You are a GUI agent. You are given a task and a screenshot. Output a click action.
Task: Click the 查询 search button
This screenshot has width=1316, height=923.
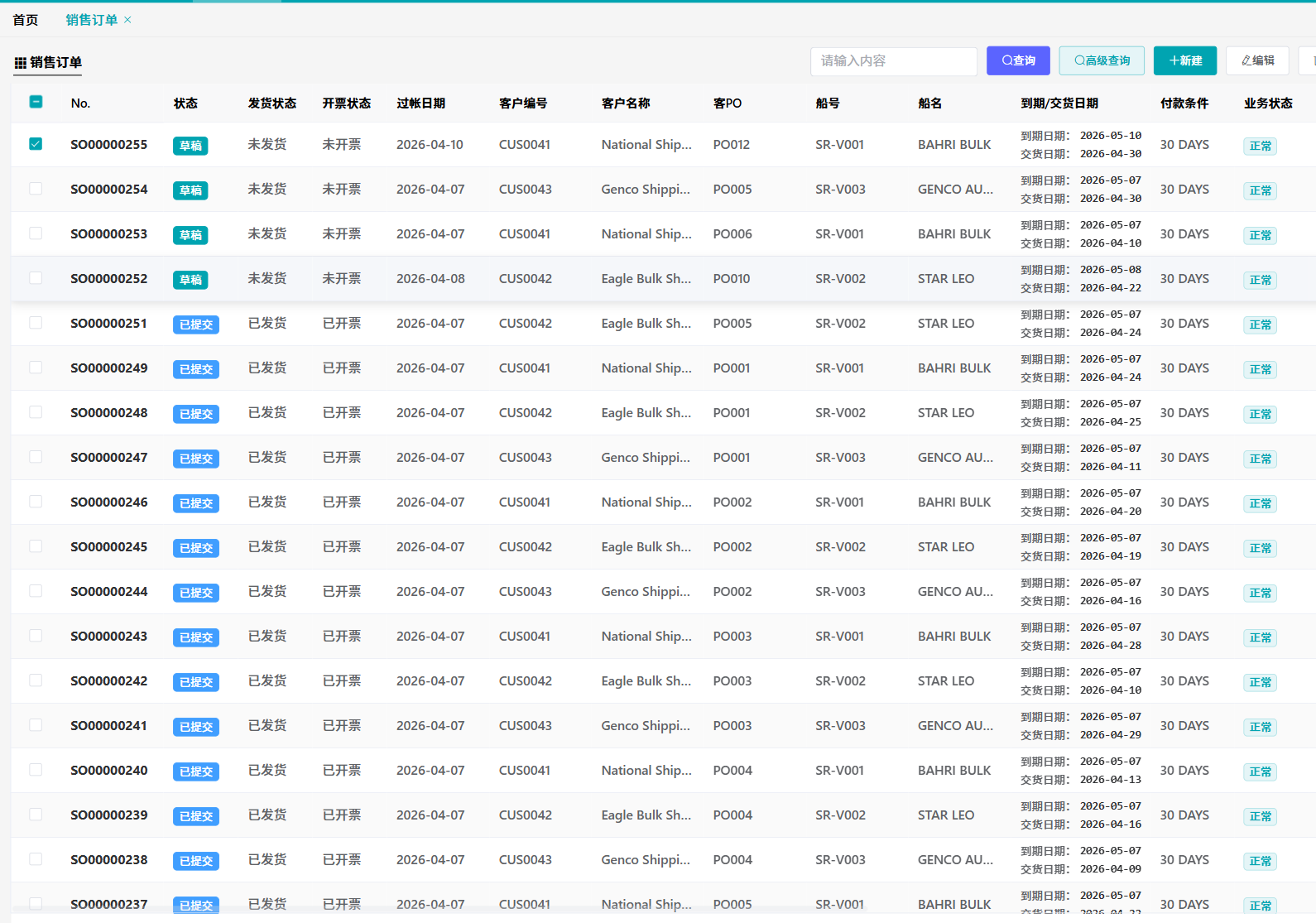[x=1018, y=60]
